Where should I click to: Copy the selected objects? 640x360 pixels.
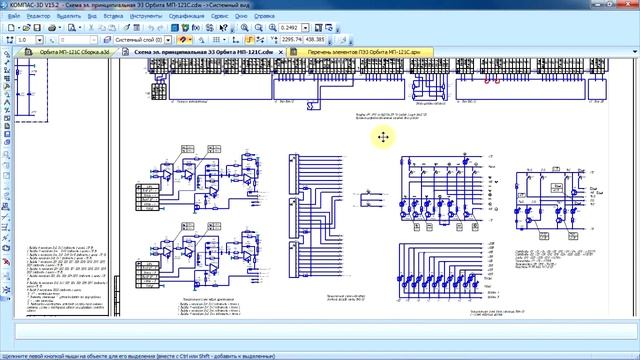coord(102,28)
